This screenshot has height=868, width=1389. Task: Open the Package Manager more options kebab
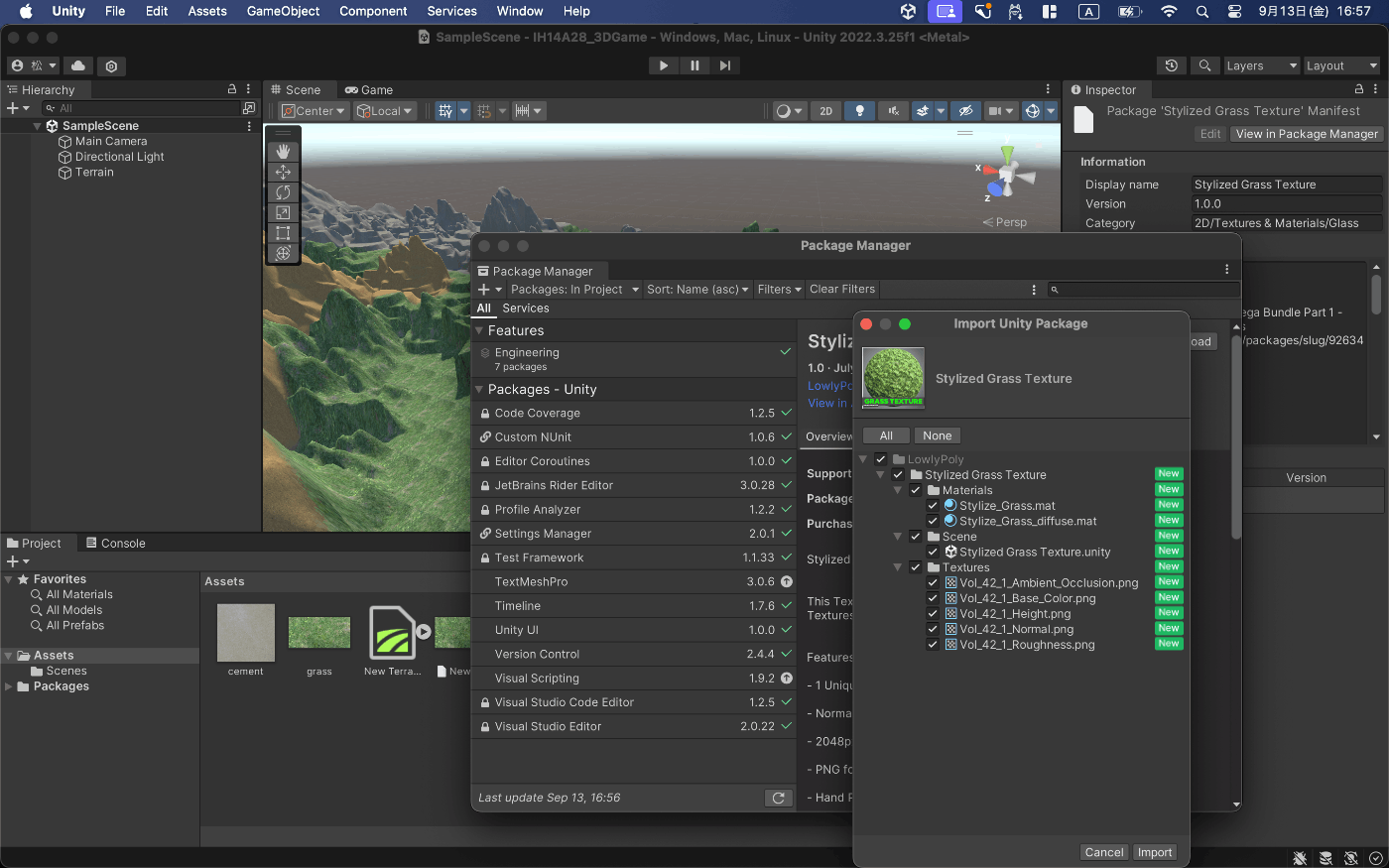point(1227,269)
